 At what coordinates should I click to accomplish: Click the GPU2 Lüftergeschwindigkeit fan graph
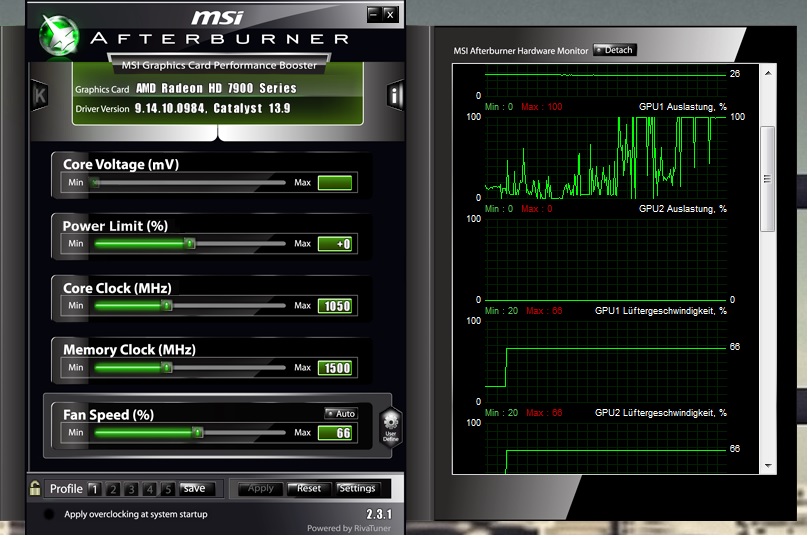[x=605, y=448]
